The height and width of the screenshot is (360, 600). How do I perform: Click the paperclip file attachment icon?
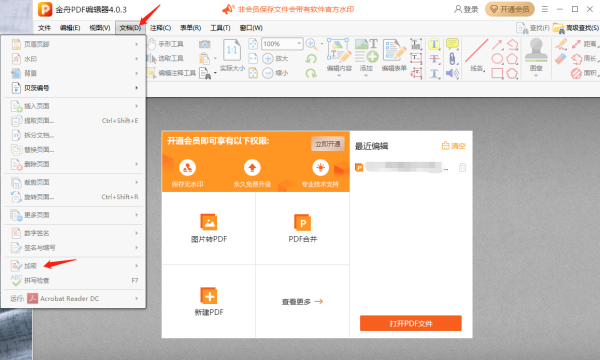coord(452,59)
